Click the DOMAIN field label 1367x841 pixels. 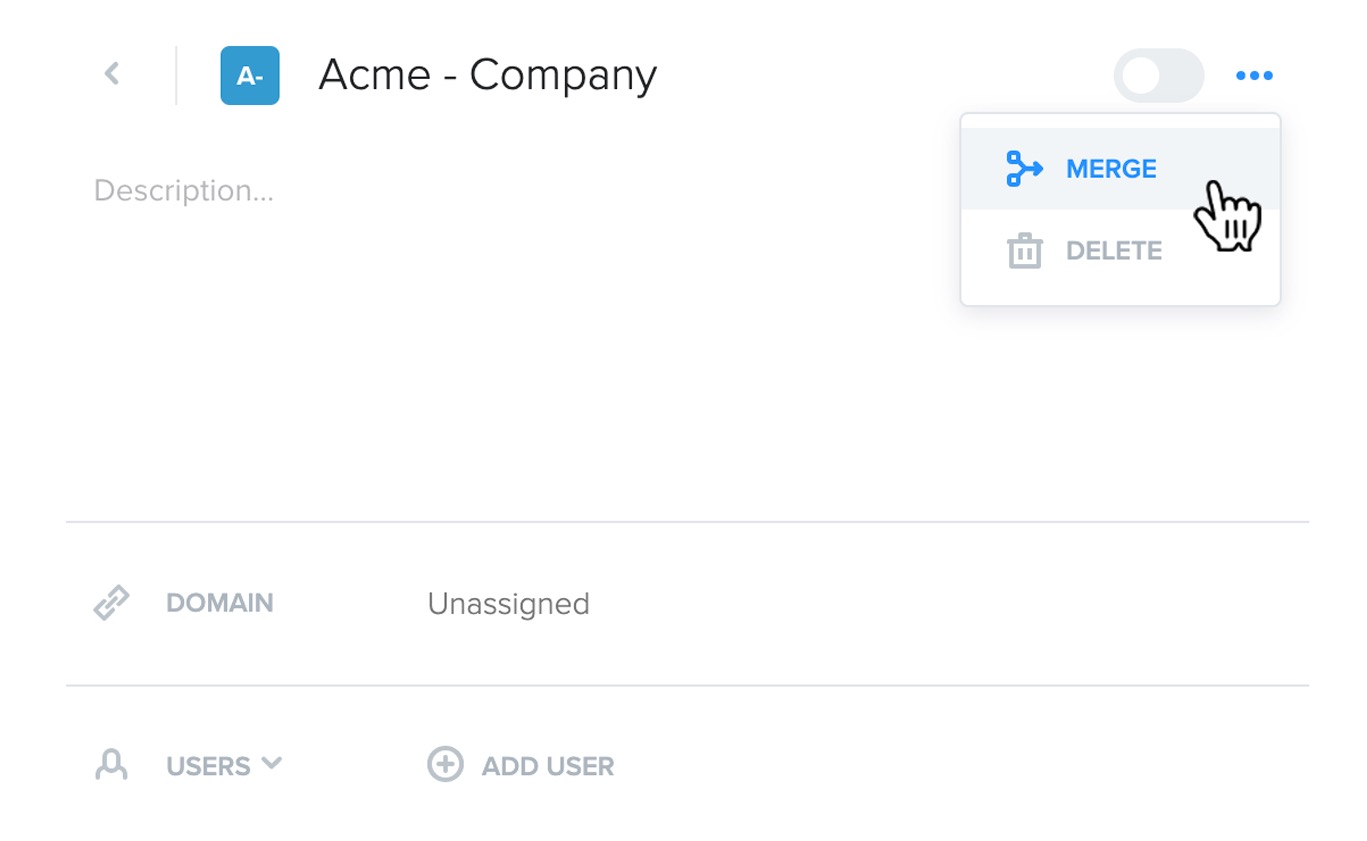click(x=220, y=603)
